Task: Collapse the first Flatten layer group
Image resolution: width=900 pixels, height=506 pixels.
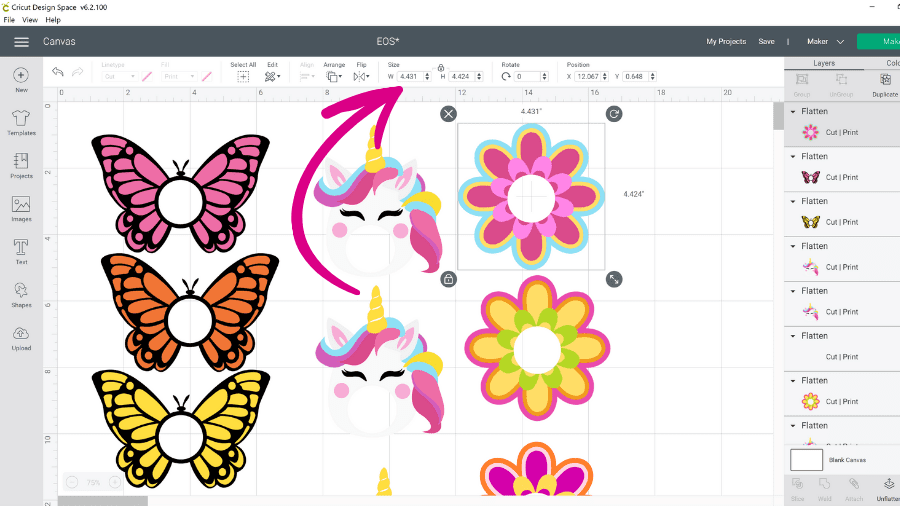Action: [x=793, y=111]
